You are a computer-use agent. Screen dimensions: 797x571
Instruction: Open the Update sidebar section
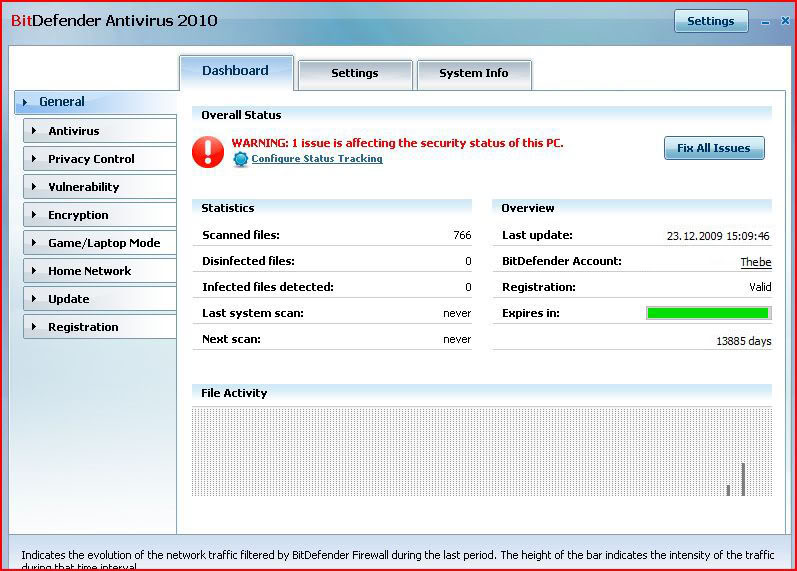(x=99, y=299)
